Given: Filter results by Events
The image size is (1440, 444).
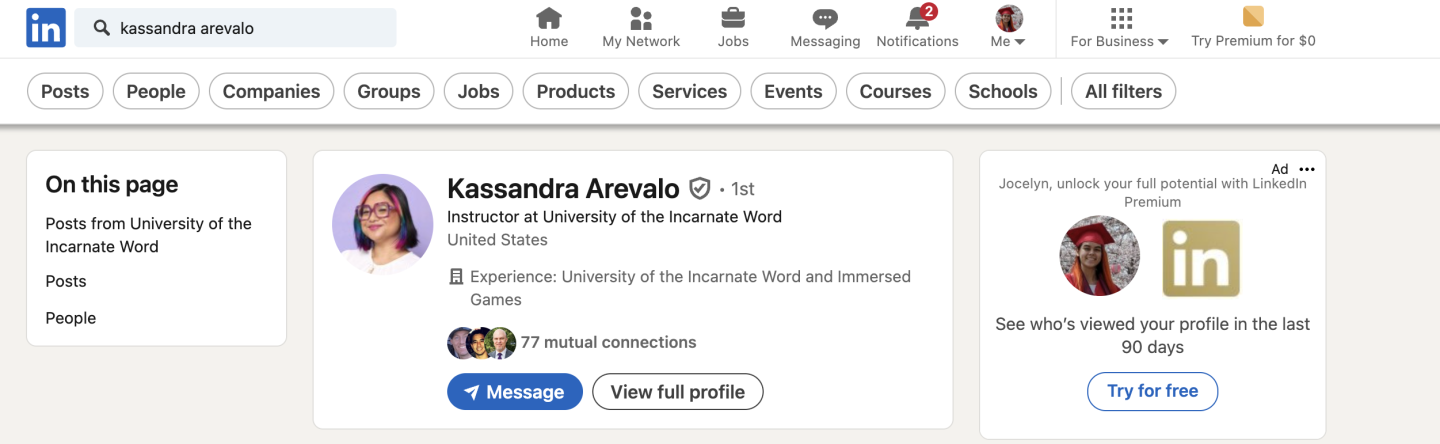Looking at the screenshot, I should click(793, 91).
